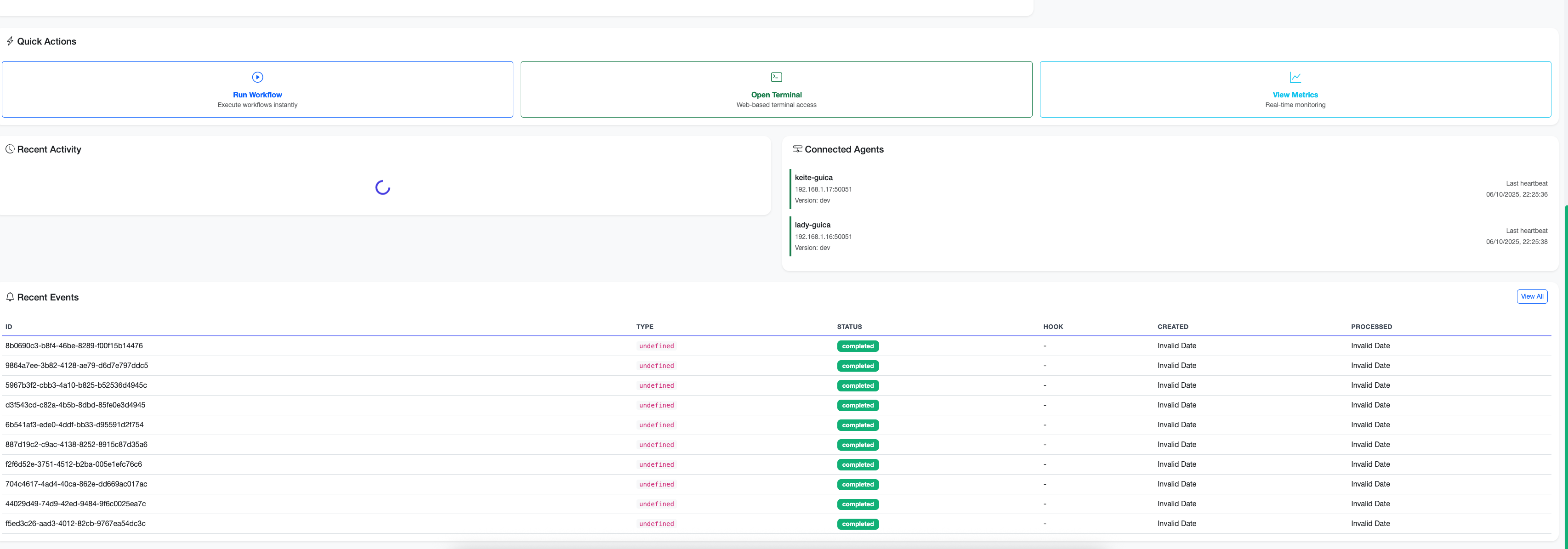Click the Recent Activity clock icon
Viewport: 1568px width, 549px height.
10,149
